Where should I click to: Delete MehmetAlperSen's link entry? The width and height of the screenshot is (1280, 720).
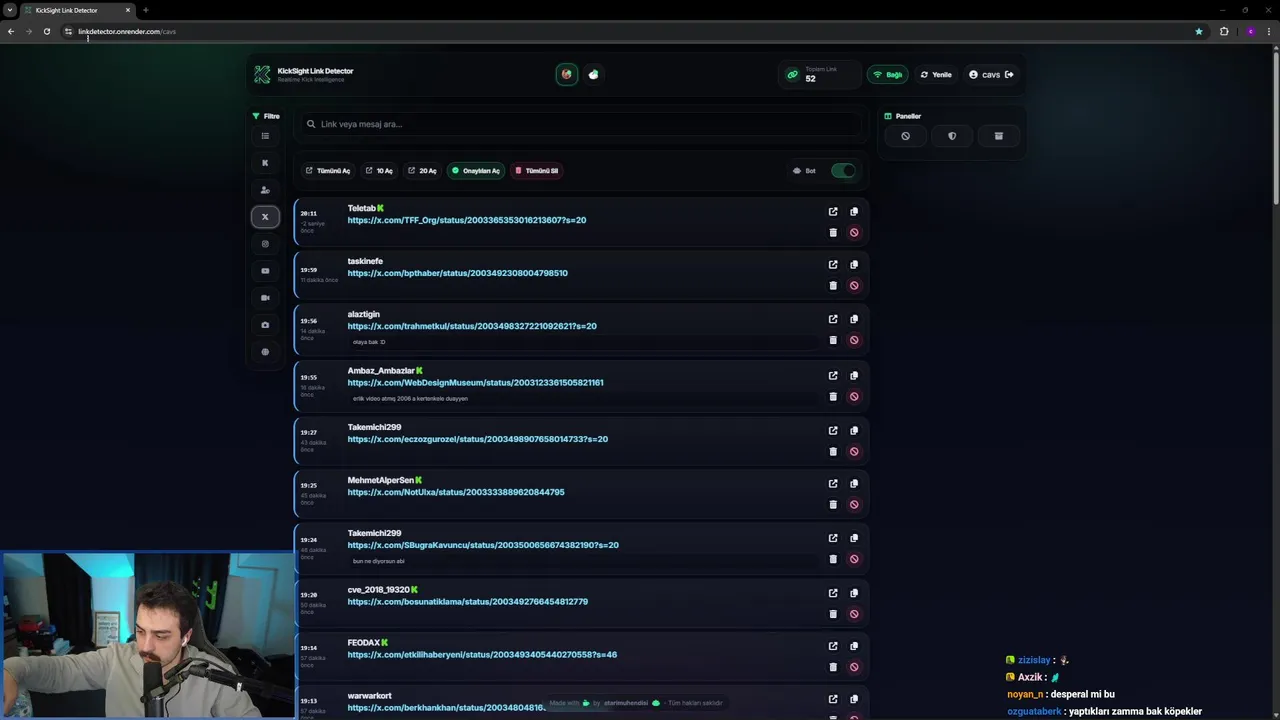(833, 504)
